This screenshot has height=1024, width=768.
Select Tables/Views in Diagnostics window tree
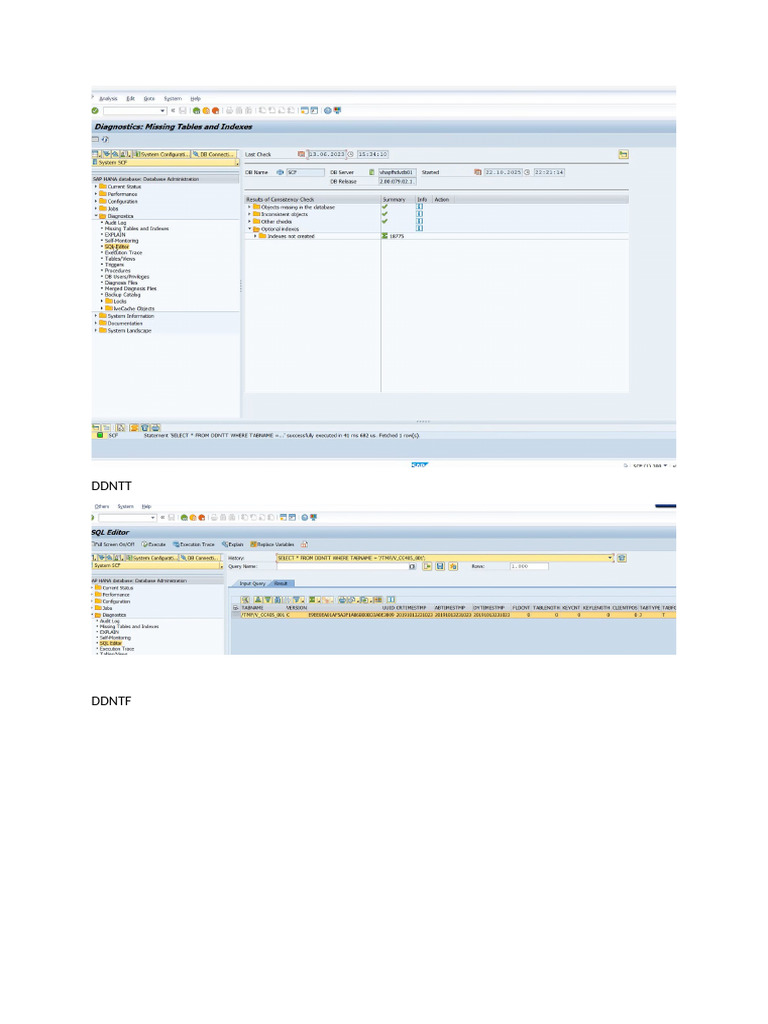[x=120, y=259]
